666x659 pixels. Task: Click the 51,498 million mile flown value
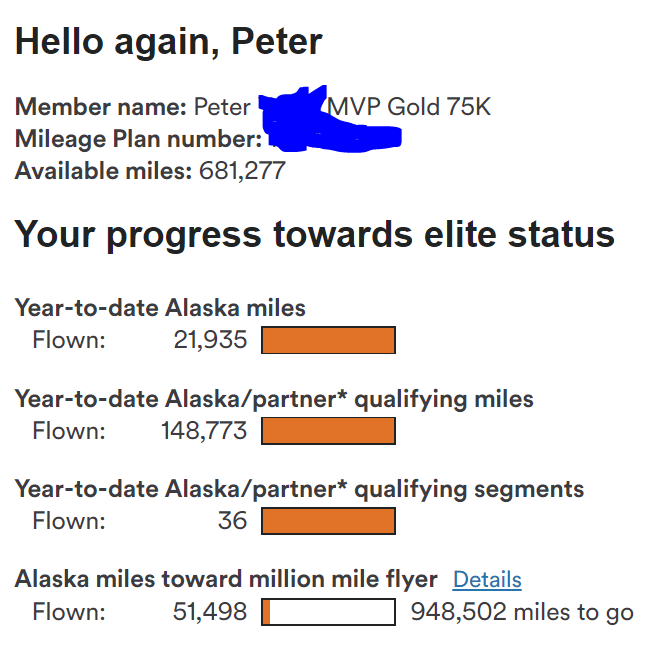tap(210, 612)
